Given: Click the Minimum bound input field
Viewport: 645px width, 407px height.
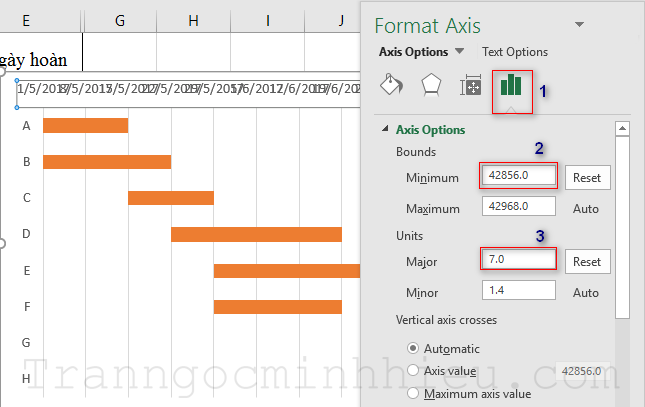Looking at the screenshot, I should coord(519,175).
